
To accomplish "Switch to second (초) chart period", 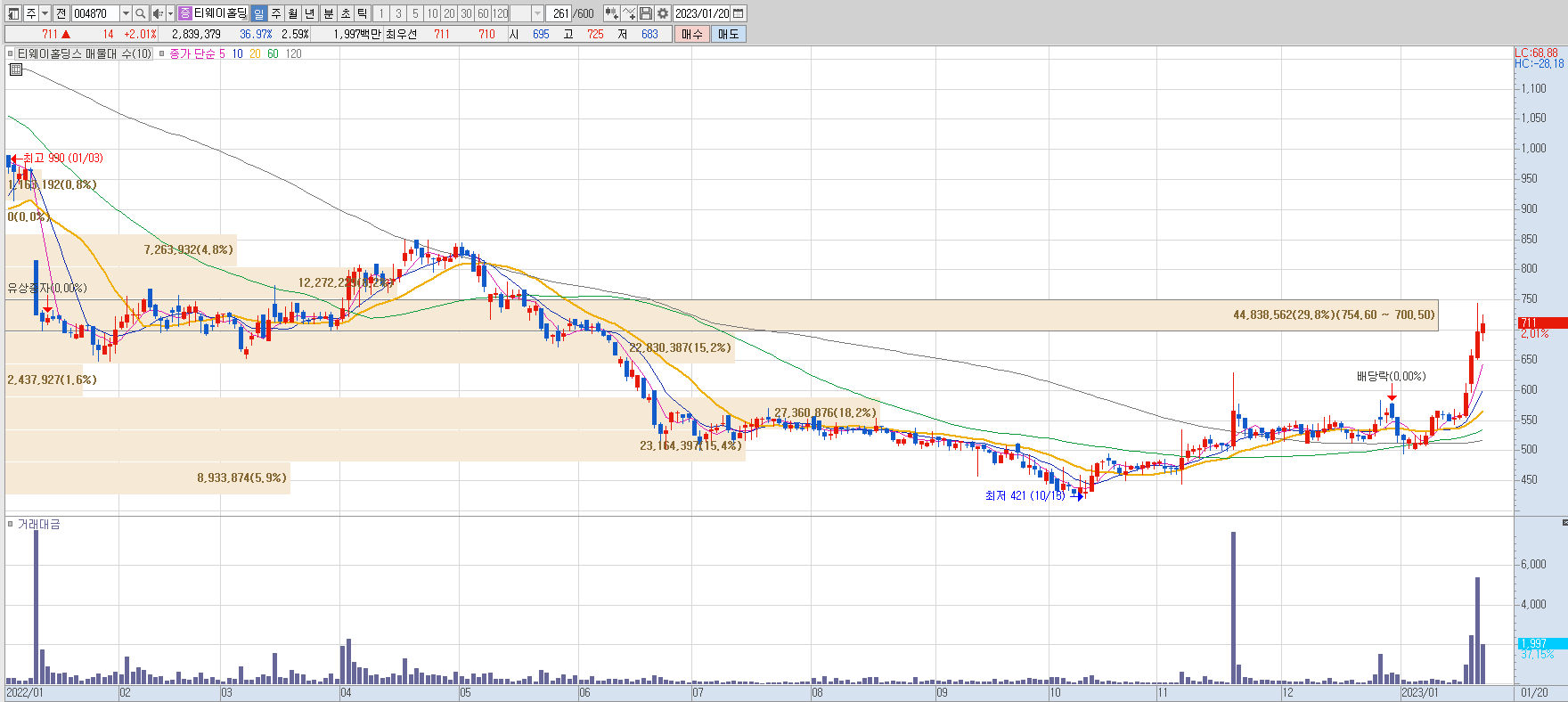I will (346, 13).
